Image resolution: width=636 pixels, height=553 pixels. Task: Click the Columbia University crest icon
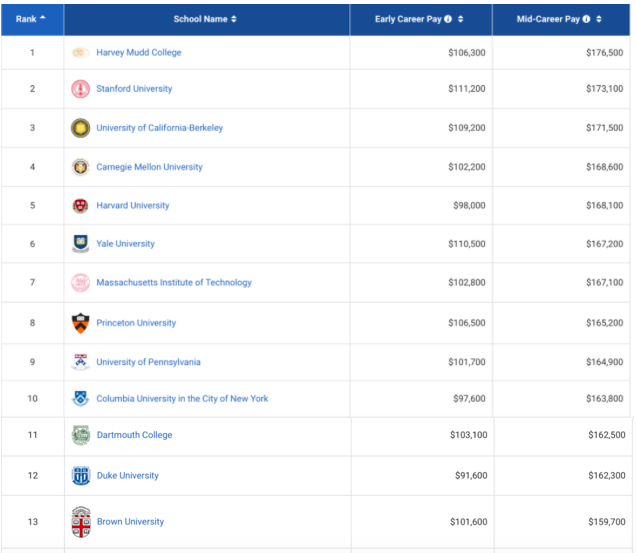[x=80, y=398]
